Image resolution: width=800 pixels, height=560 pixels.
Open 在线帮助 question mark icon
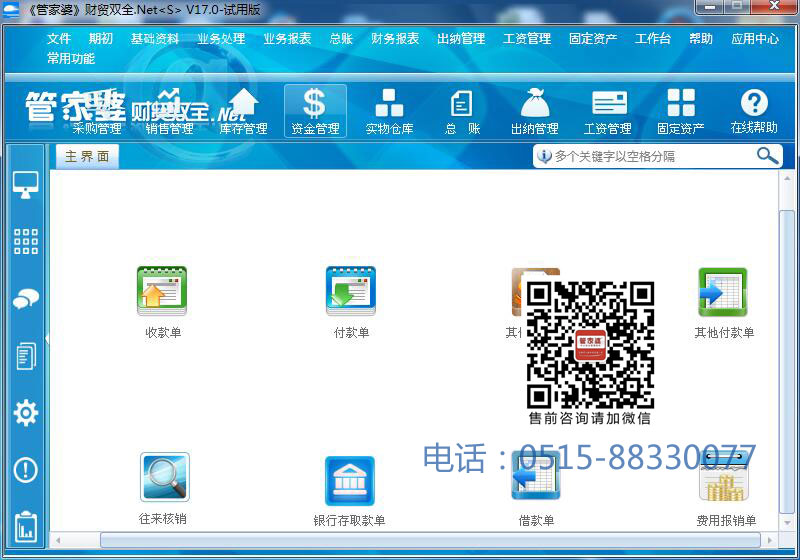[x=754, y=112]
